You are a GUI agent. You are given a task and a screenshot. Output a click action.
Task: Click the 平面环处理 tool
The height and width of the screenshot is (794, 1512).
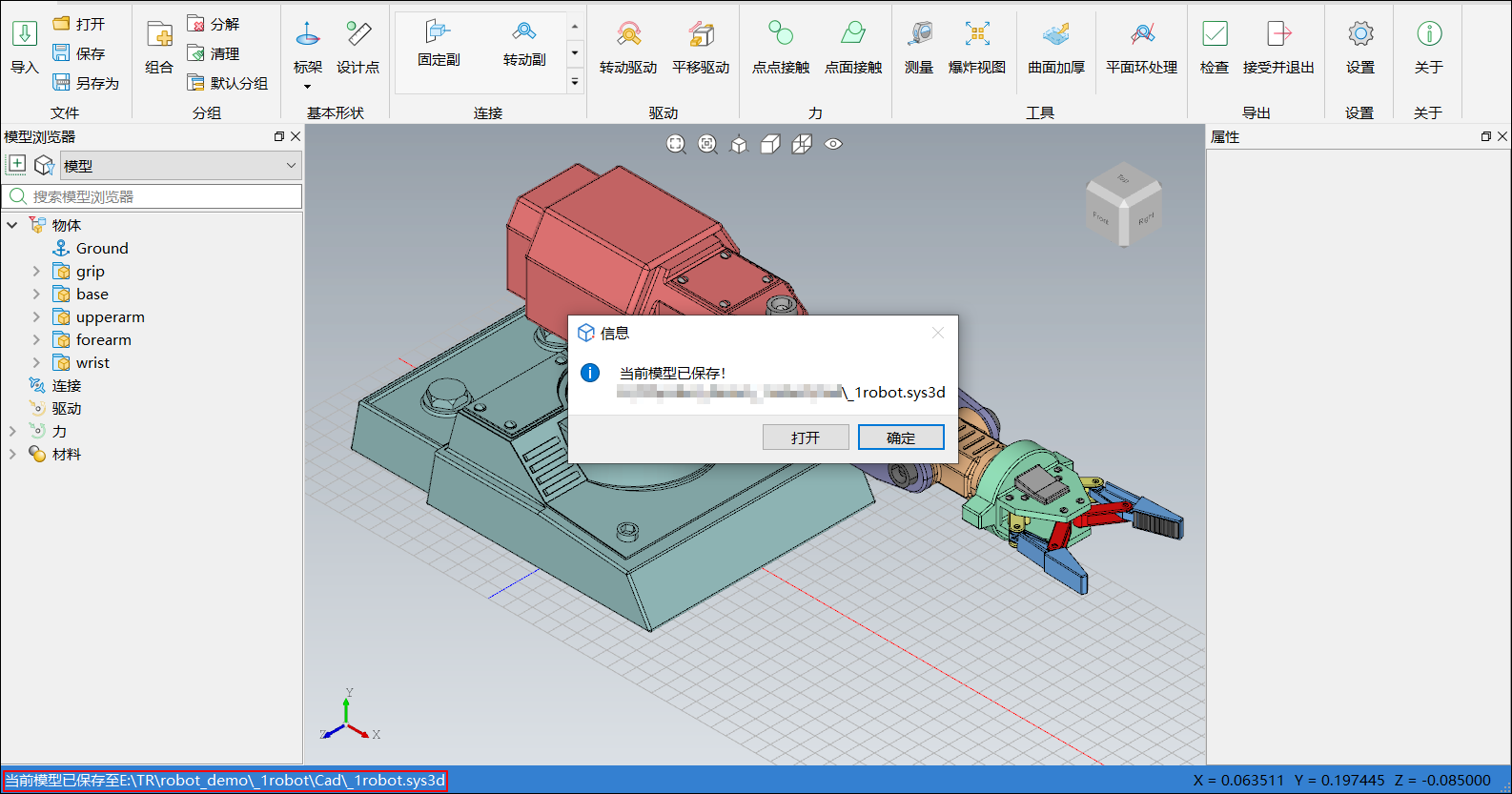coord(1142,46)
